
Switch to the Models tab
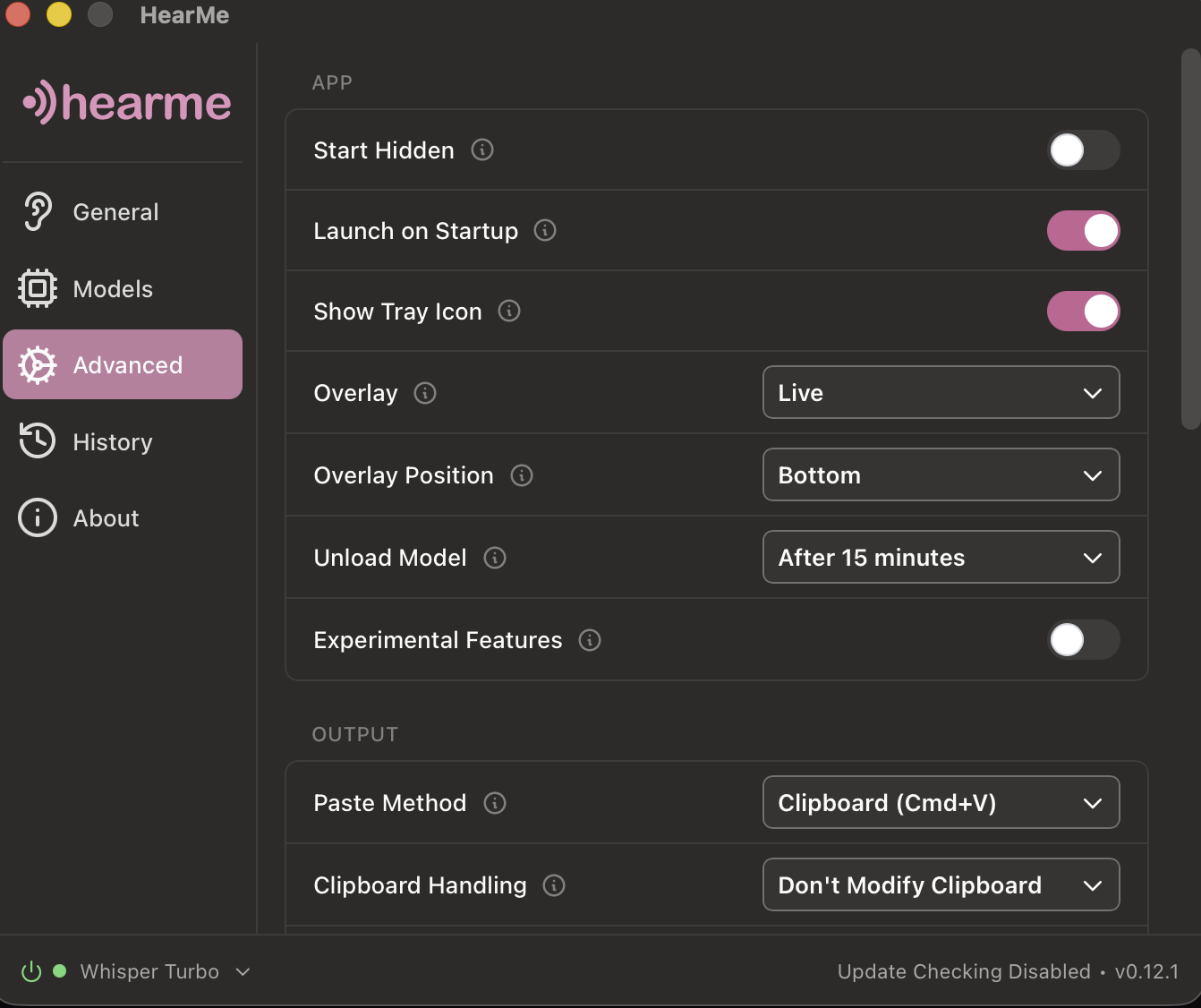123,288
